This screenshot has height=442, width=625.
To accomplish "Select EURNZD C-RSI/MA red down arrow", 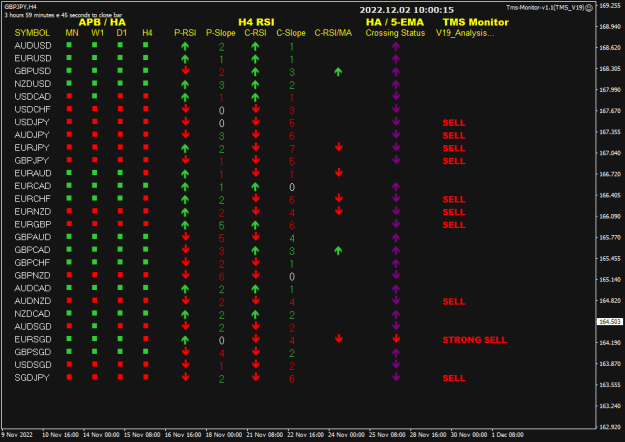I will coord(338,211).
